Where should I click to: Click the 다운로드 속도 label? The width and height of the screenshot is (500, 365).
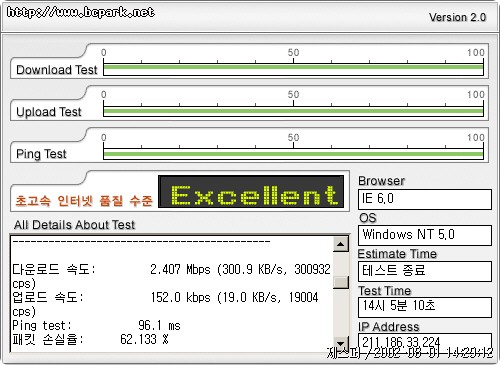point(54,269)
